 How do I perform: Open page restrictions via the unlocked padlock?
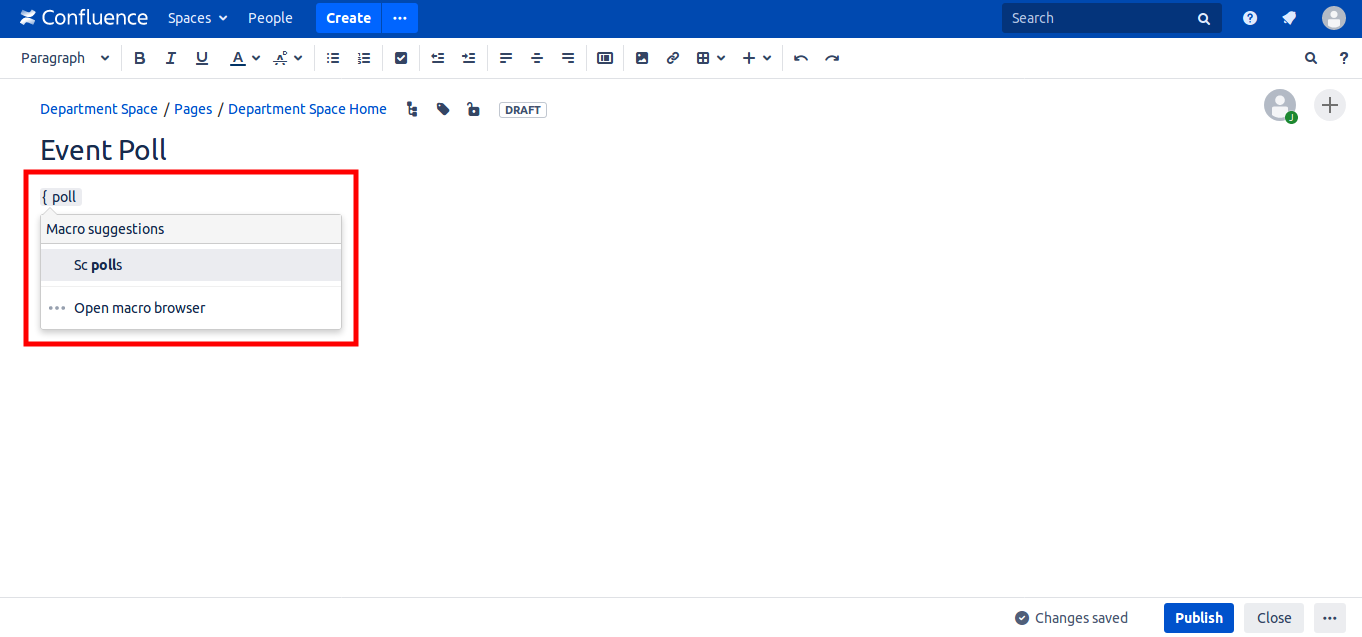(x=473, y=110)
